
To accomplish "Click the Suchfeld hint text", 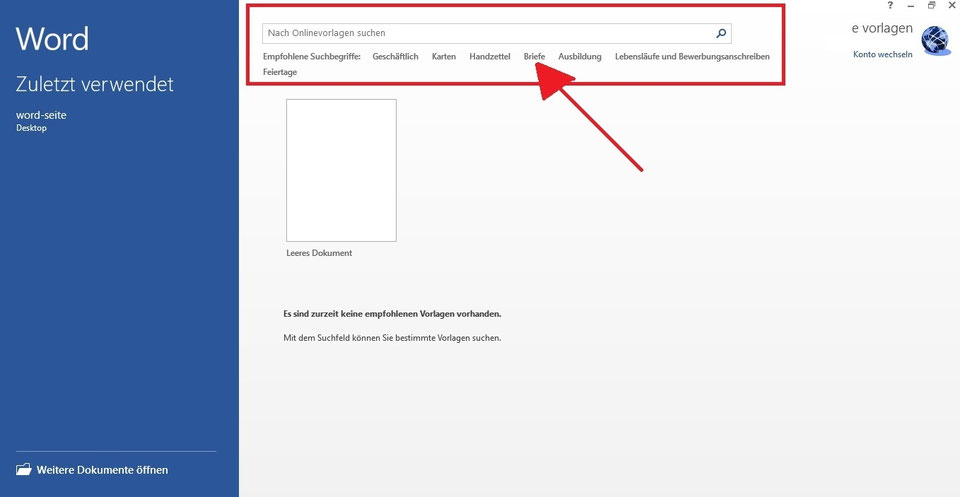I will [x=392, y=338].
